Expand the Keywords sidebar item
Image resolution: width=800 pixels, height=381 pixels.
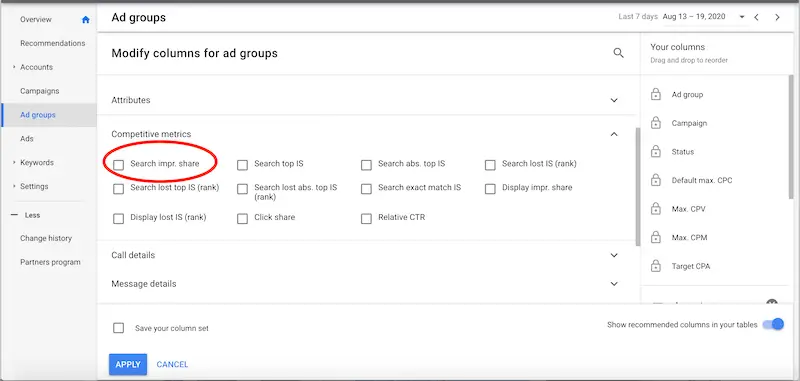[x=14, y=162]
